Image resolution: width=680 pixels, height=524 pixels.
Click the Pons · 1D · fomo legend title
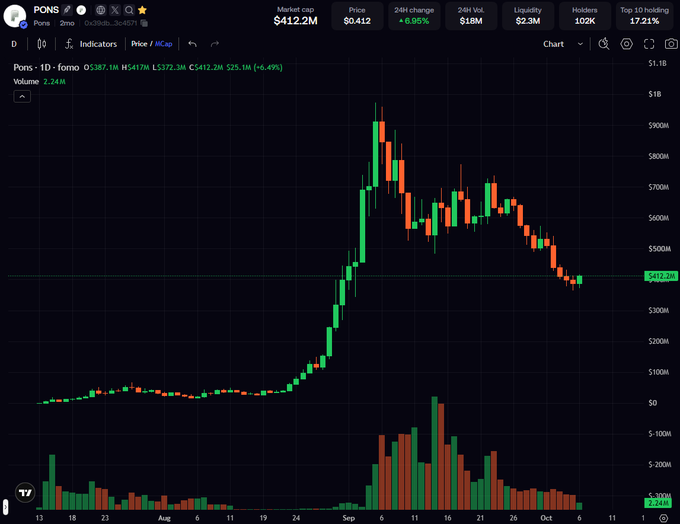click(46, 67)
